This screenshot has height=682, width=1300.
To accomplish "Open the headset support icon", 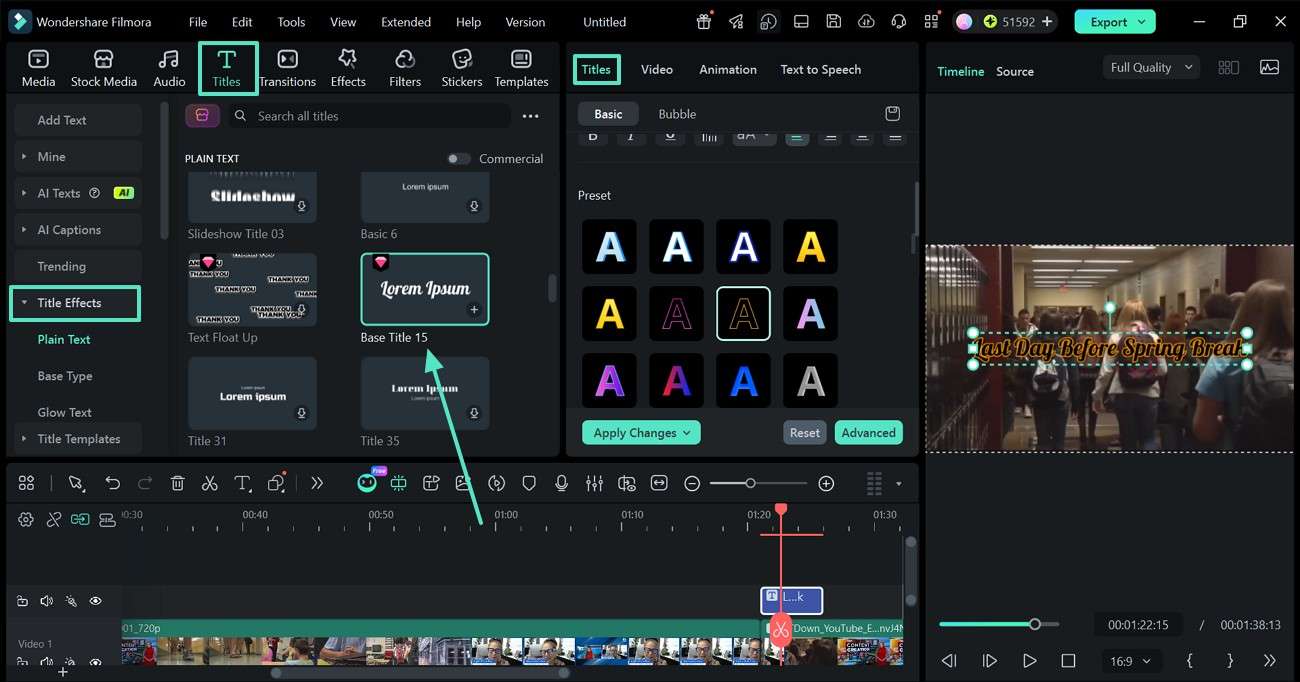I will point(898,21).
